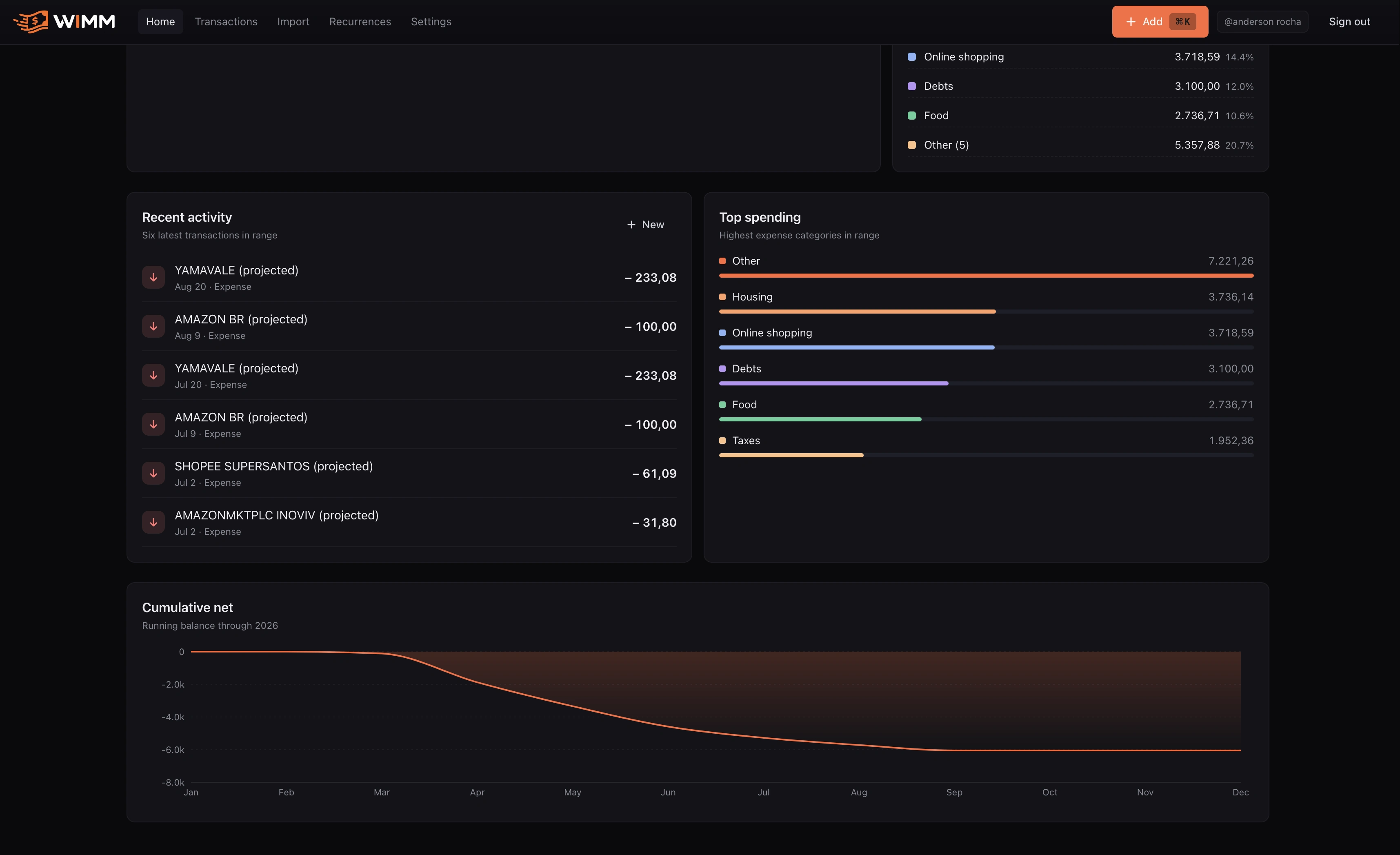Image resolution: width=1400 pixels, height=855 pixels.
Task: Click the ⌘K shortcut badge
Action: [x=1182, y=22]
